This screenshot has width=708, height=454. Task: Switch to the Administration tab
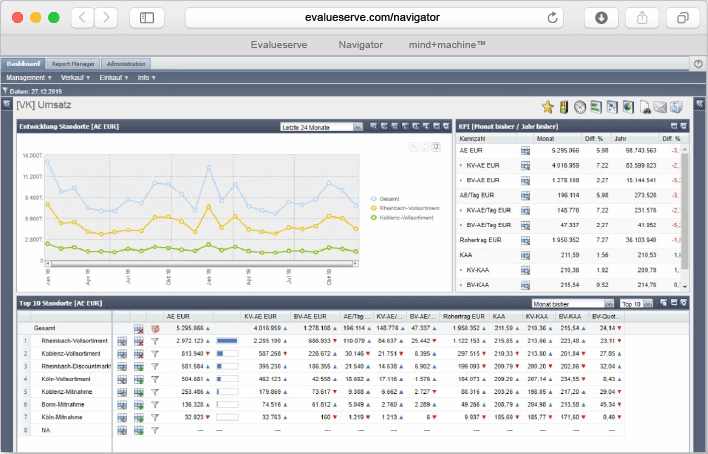click(126, 64)
